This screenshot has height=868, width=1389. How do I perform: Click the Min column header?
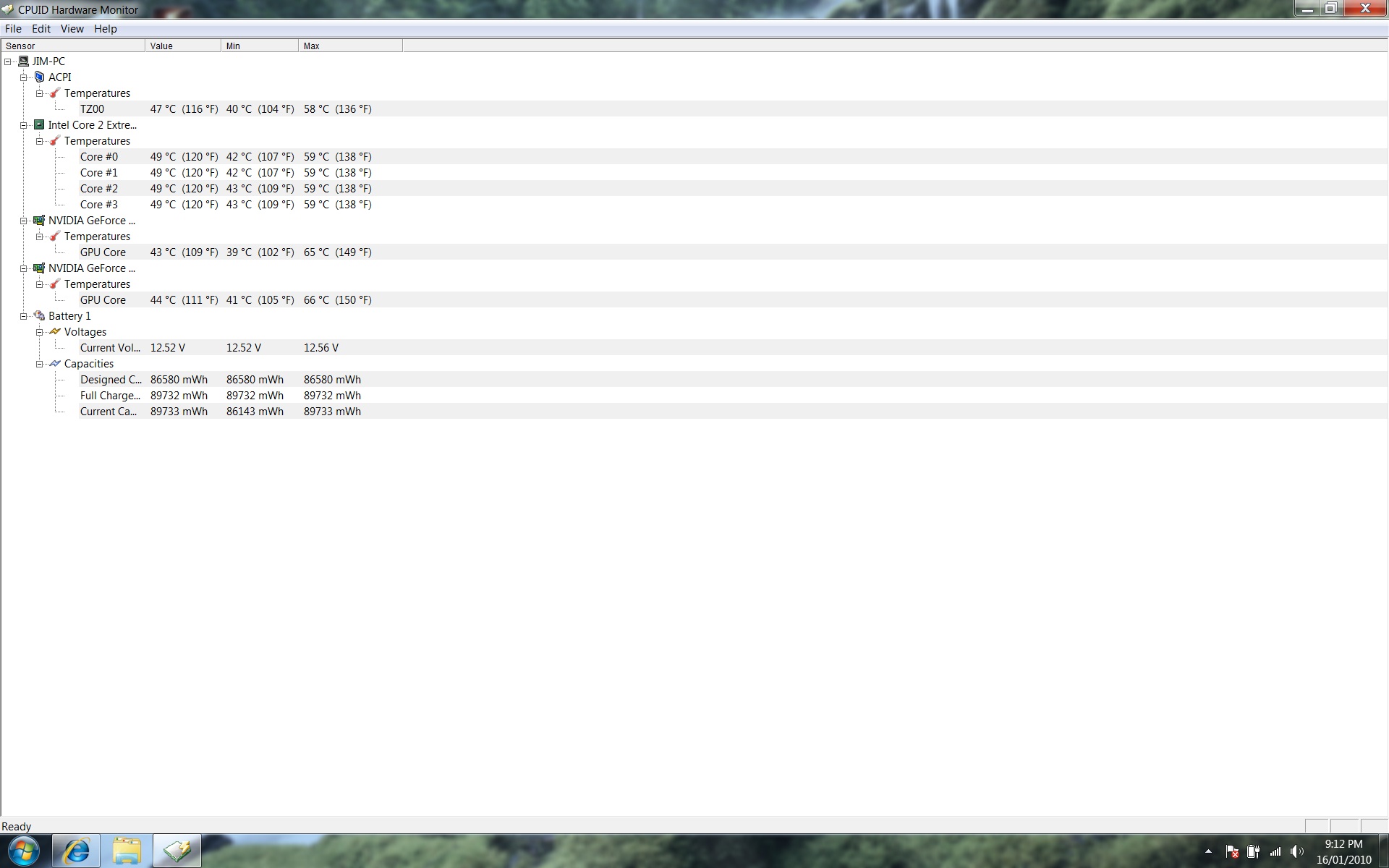click(x=260, y=46)
